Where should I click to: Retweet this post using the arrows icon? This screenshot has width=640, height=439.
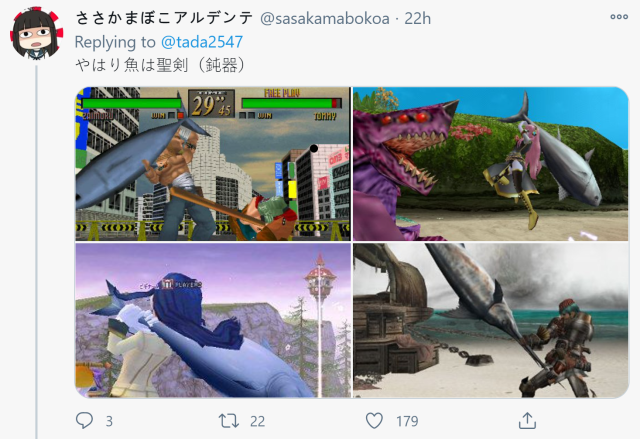[x=229, y=421]
